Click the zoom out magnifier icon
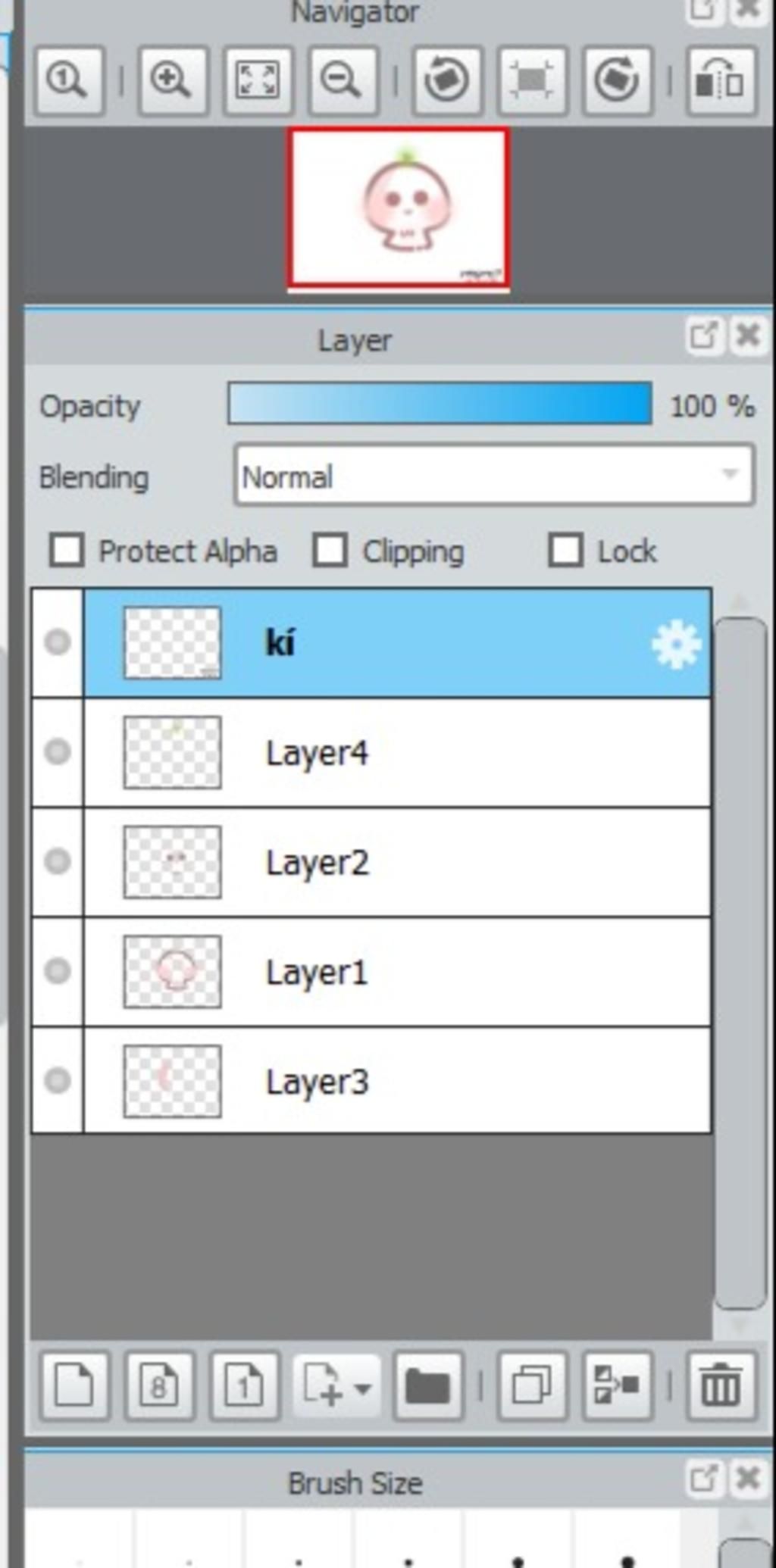The image size is (776, 1568). point(342,80)
